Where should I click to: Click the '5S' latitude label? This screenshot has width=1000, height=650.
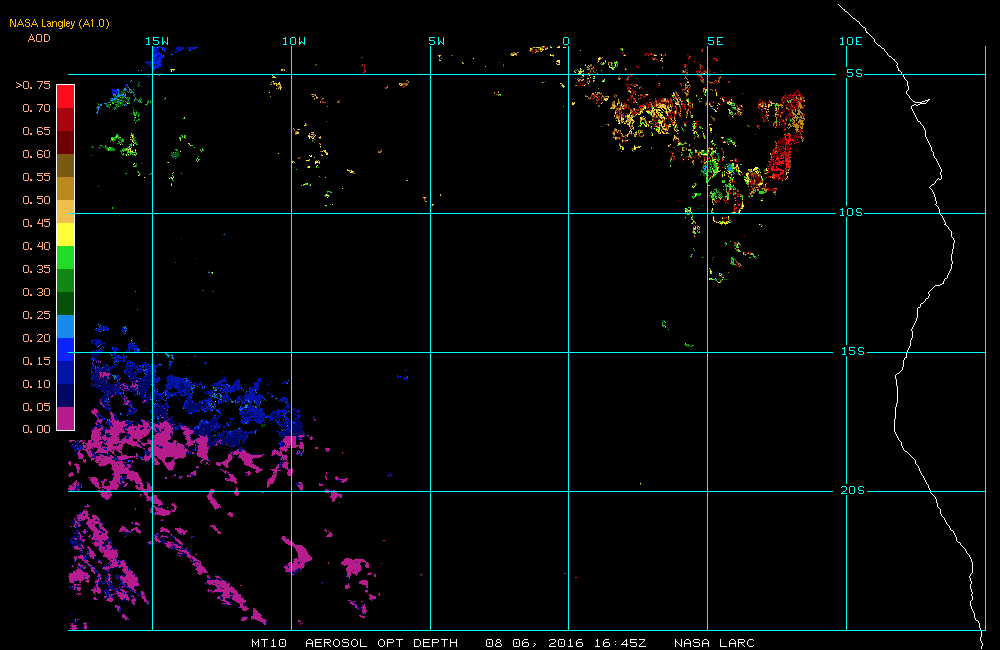point(855,73)
